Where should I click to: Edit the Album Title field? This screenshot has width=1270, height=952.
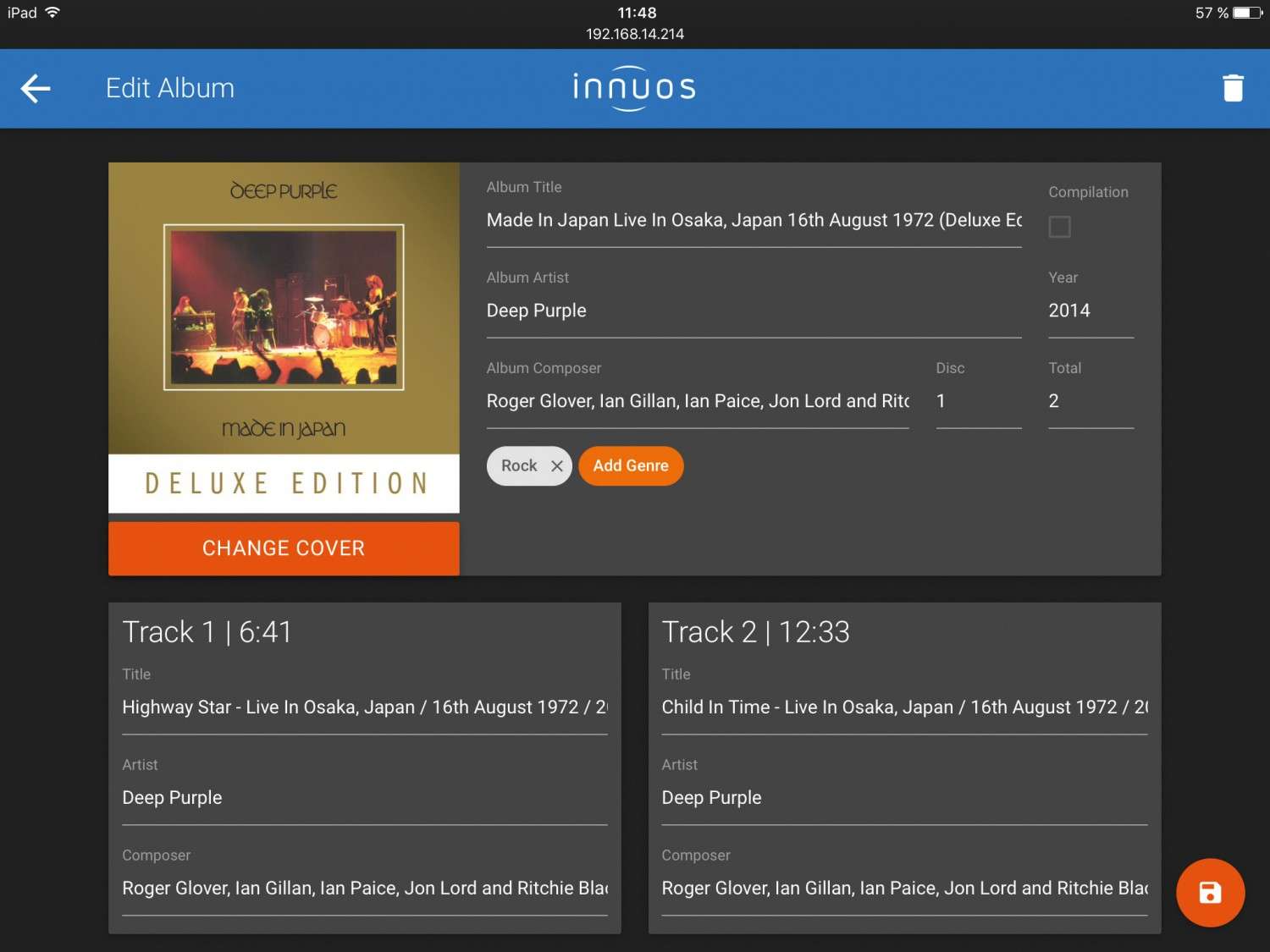[x=754, y=221]
